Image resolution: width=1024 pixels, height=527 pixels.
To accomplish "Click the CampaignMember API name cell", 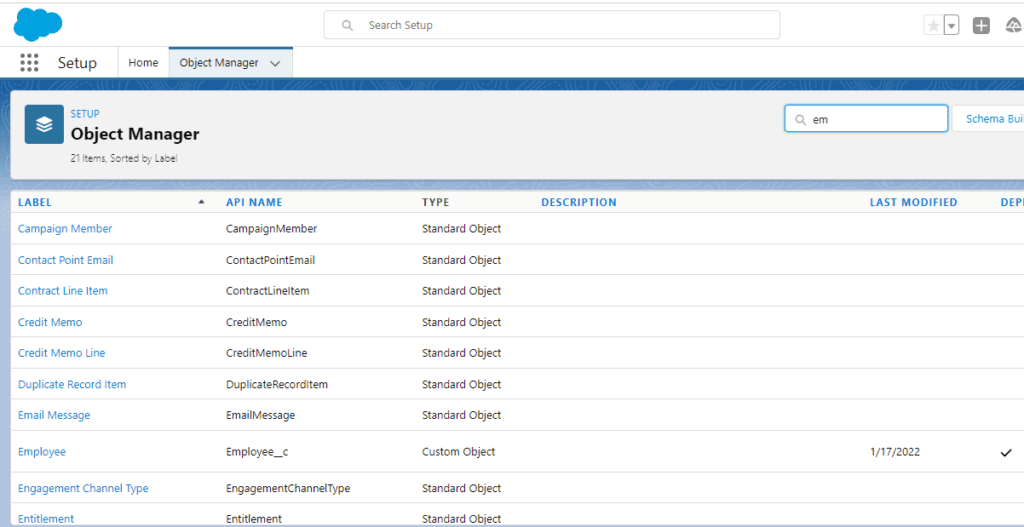I will (272, 229).
